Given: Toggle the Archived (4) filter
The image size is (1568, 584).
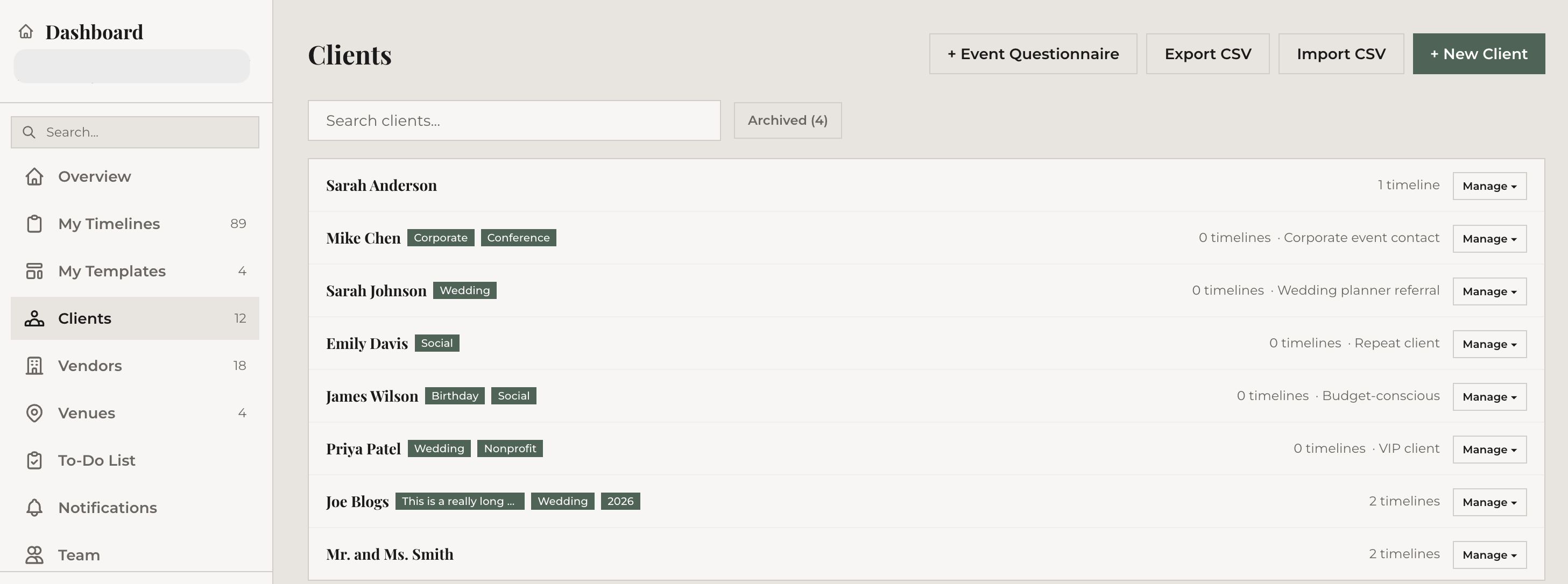Looking at the screenshot, I should 787,120.
